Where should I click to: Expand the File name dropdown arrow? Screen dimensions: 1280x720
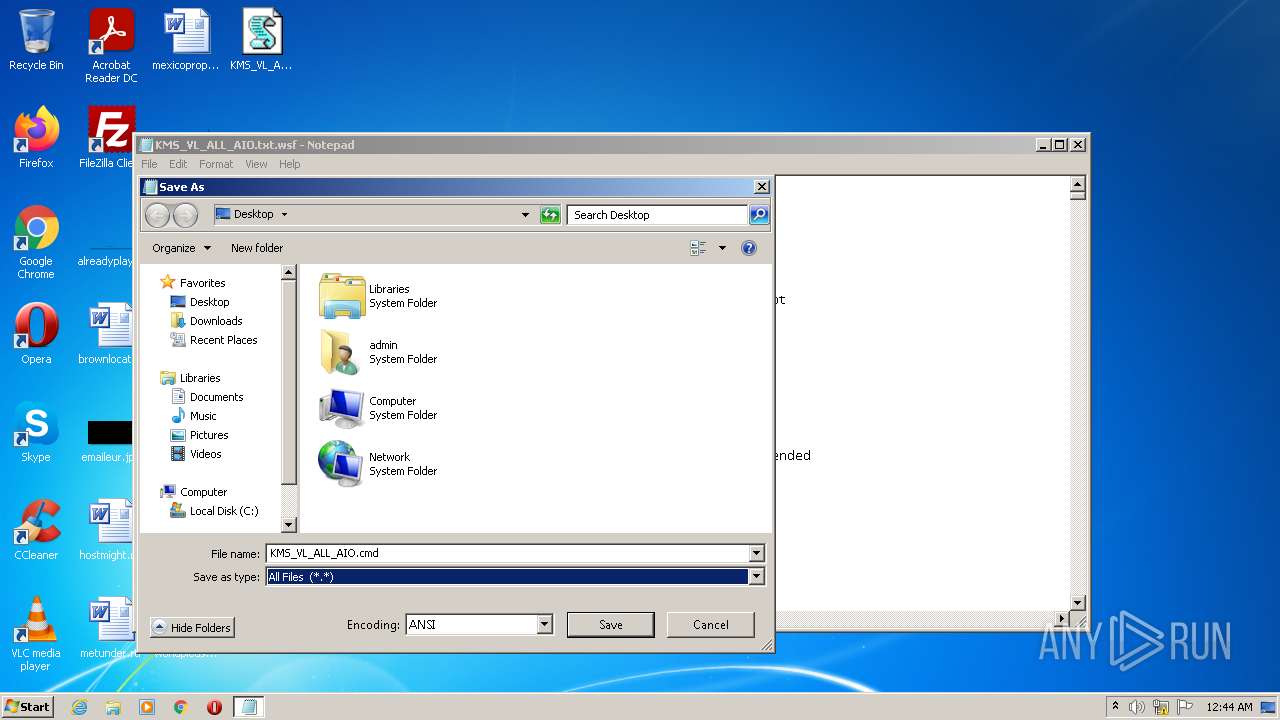(x=757, y=553)
